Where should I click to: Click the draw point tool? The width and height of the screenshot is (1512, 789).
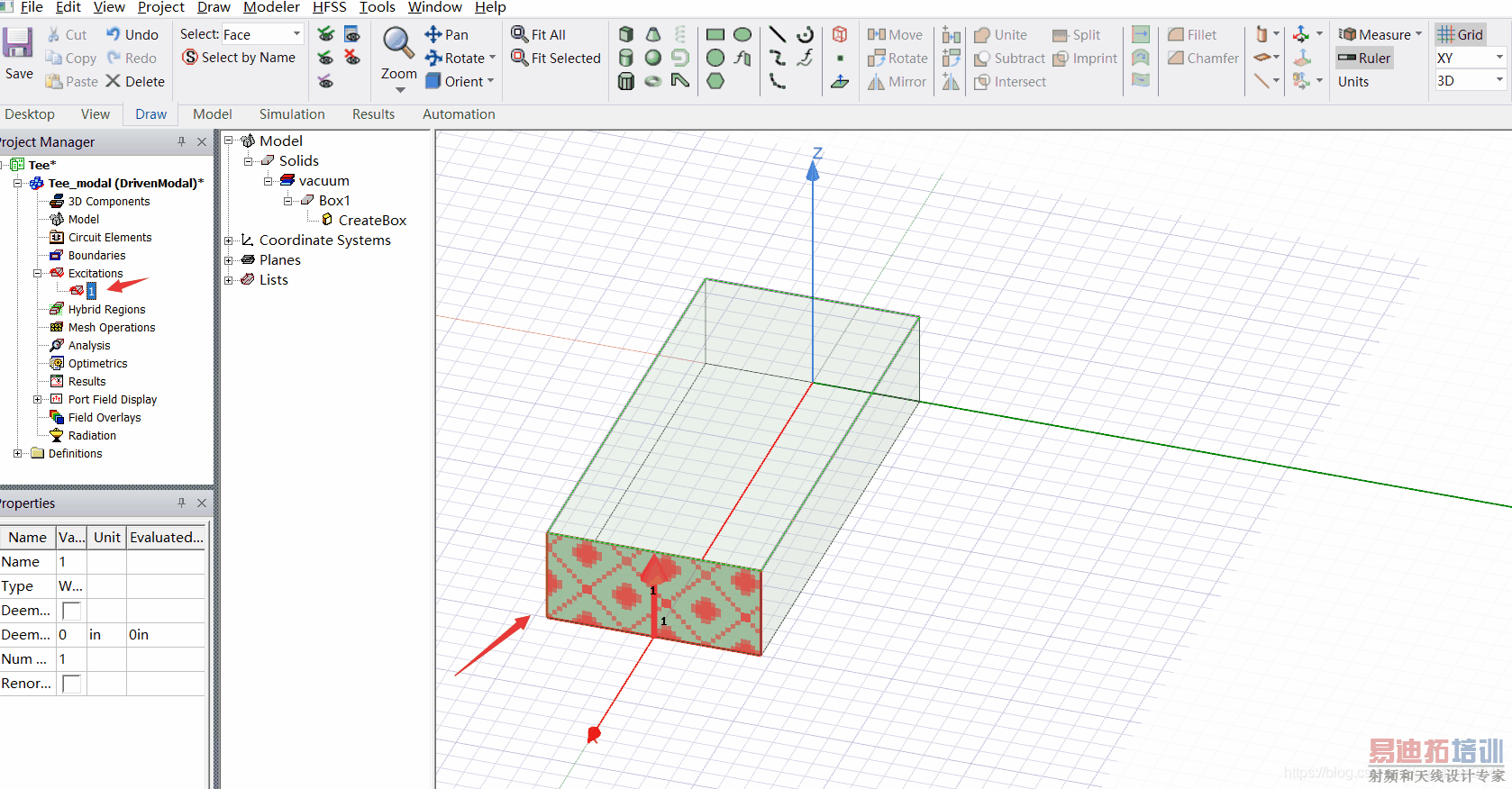pyautogui.click(x=840, y=58)
